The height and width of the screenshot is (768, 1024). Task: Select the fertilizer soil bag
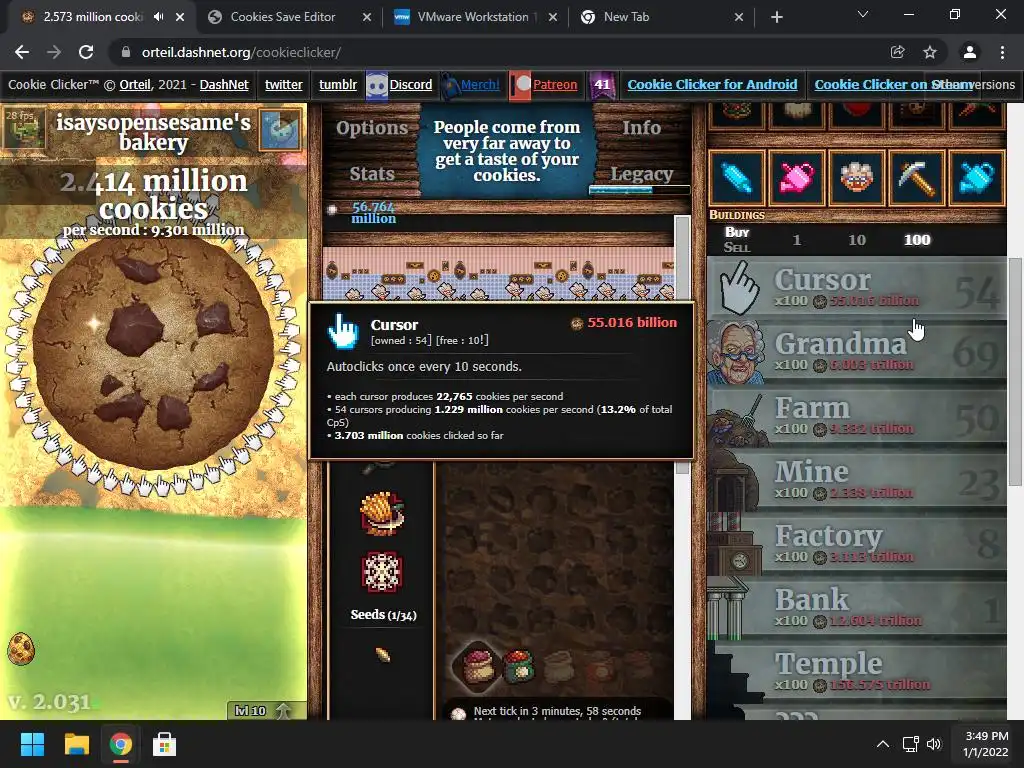pyautogui.click(x=518, y=666)
